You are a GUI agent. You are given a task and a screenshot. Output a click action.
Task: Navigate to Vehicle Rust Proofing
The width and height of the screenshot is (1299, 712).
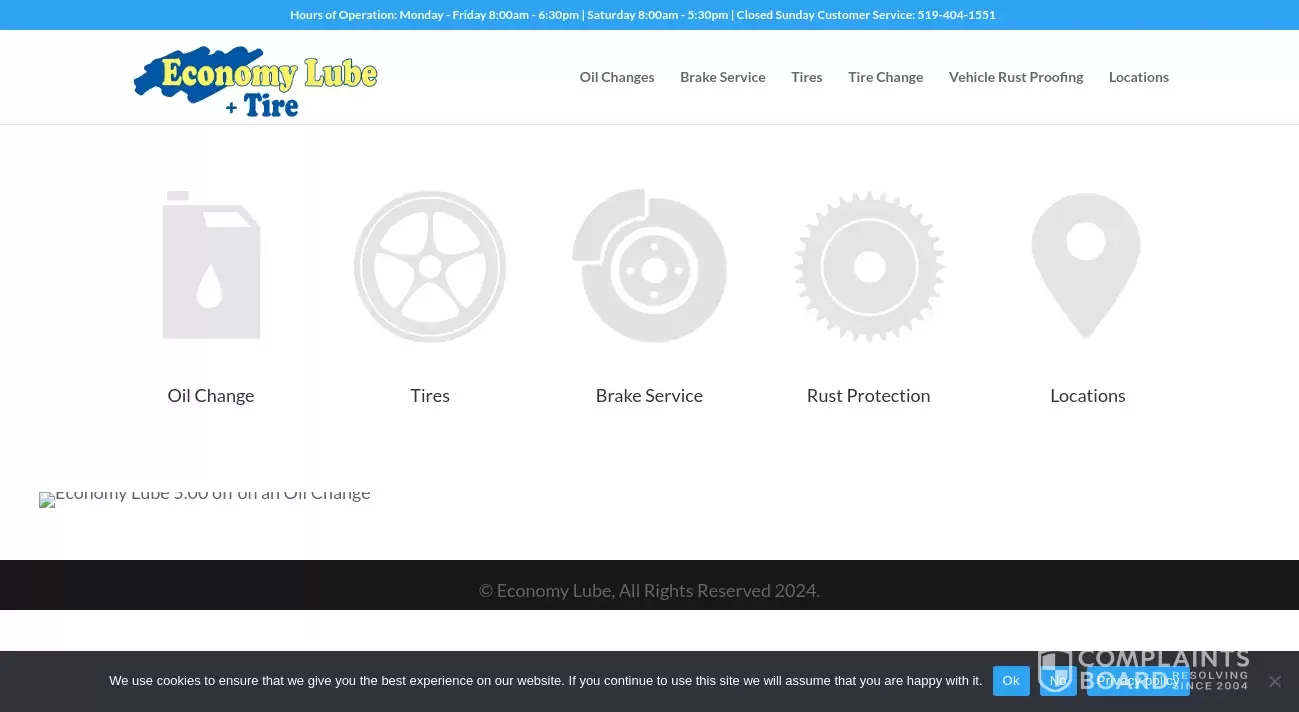pyautogui.click(x=1016, y=77)
